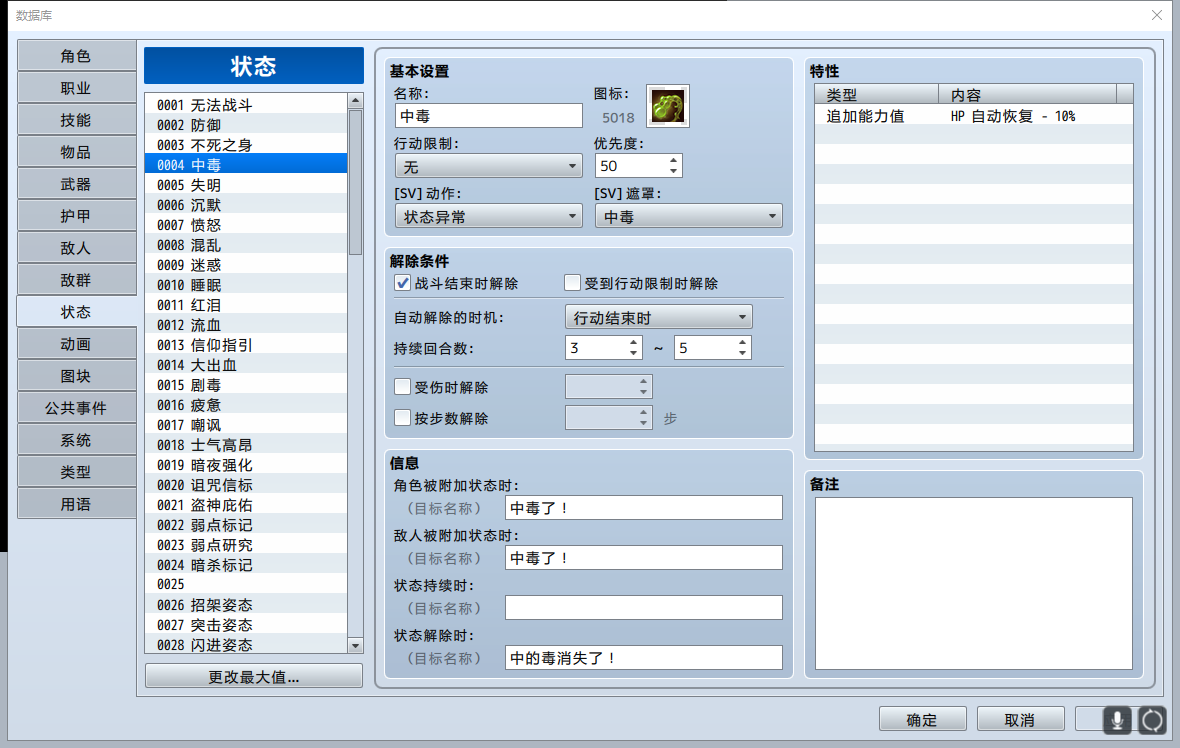This screenshot has width=1180, height=748.
Task: Select state 0027 突击姿态
Action: (x=246, y=625)
